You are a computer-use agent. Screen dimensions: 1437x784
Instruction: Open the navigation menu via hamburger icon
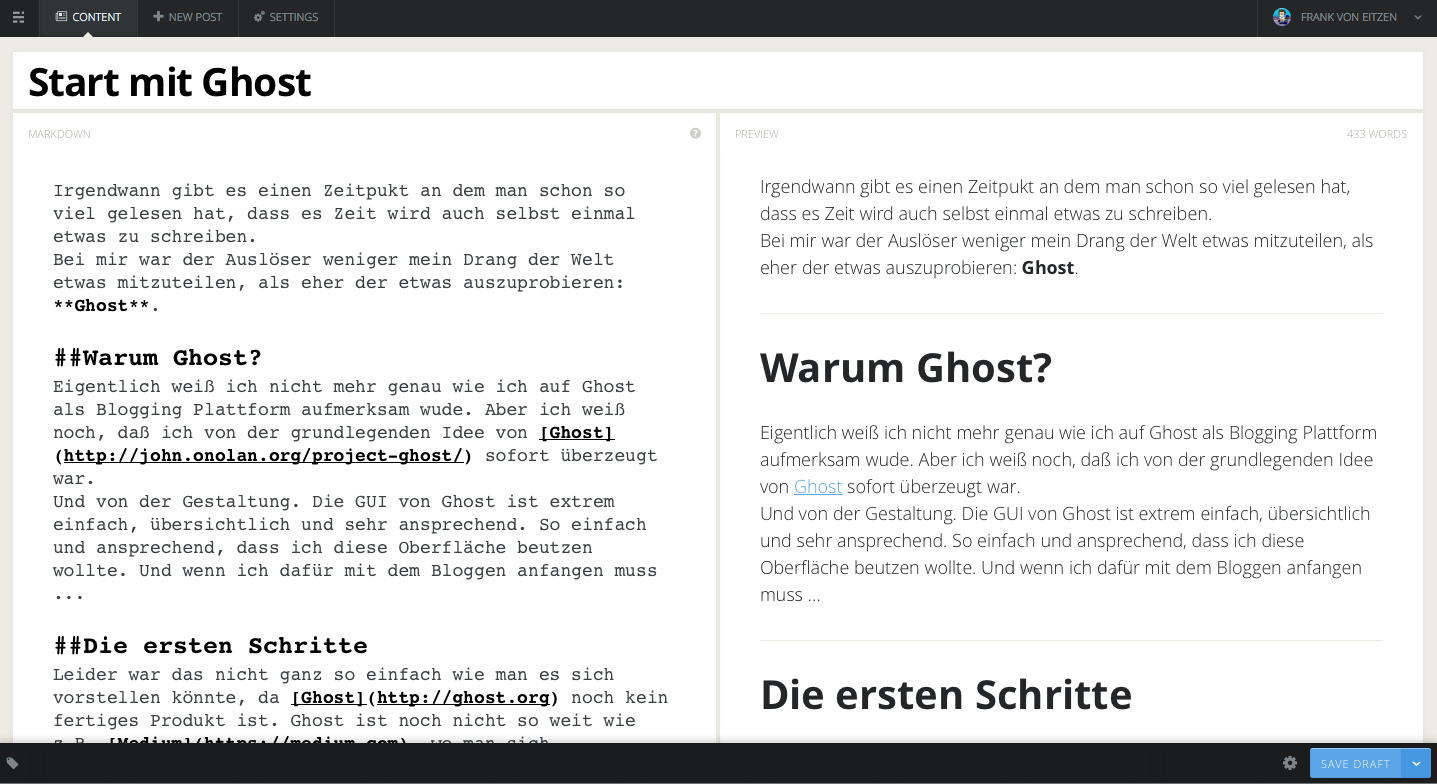[x=17, y=17]
